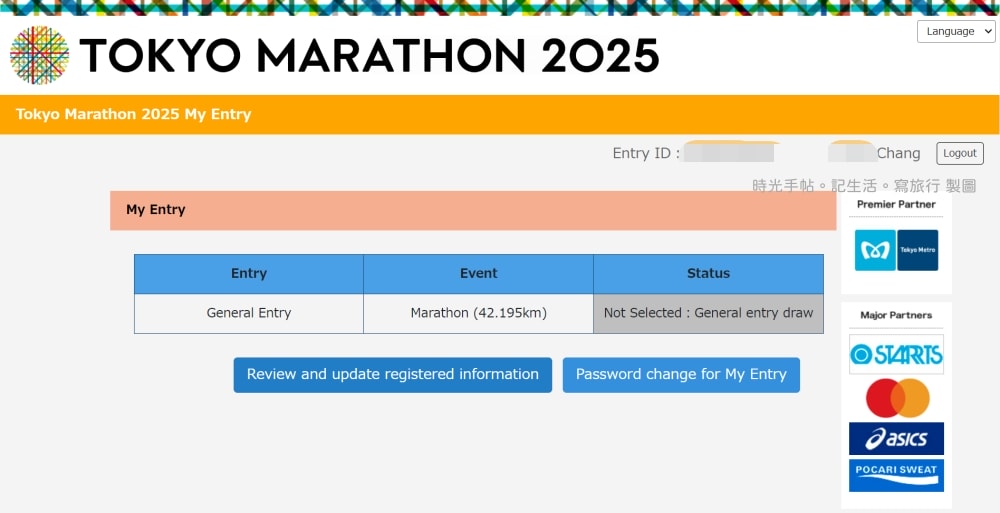Click the Entry ID label

pyautogui.click(x=645, y=153)
